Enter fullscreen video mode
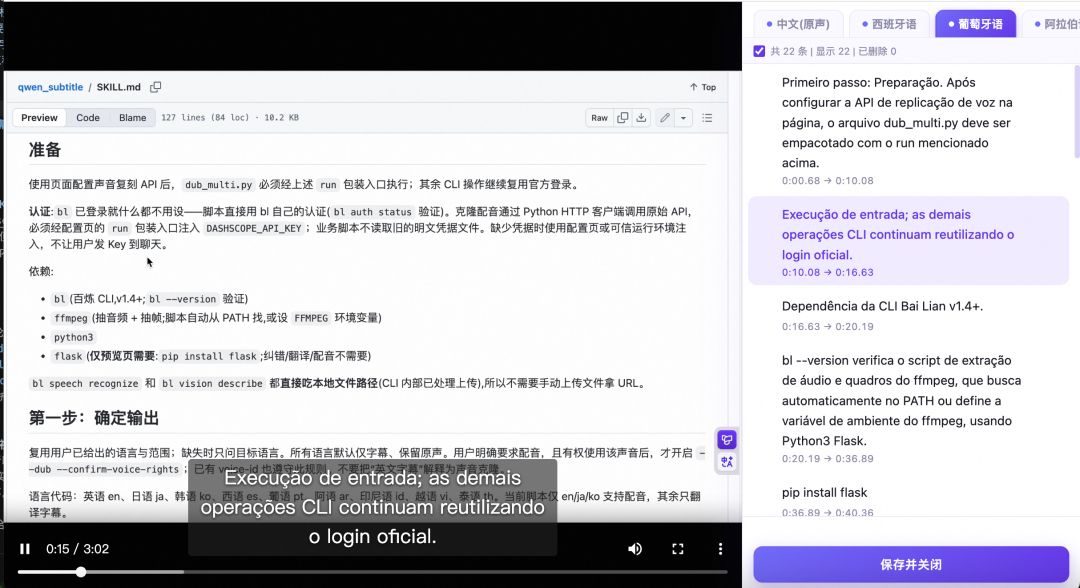 (x=678, y=549)
